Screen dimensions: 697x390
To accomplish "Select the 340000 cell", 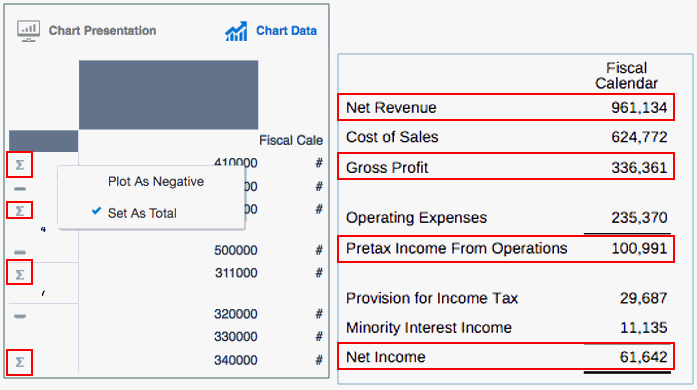I will (x=236, y=360).
